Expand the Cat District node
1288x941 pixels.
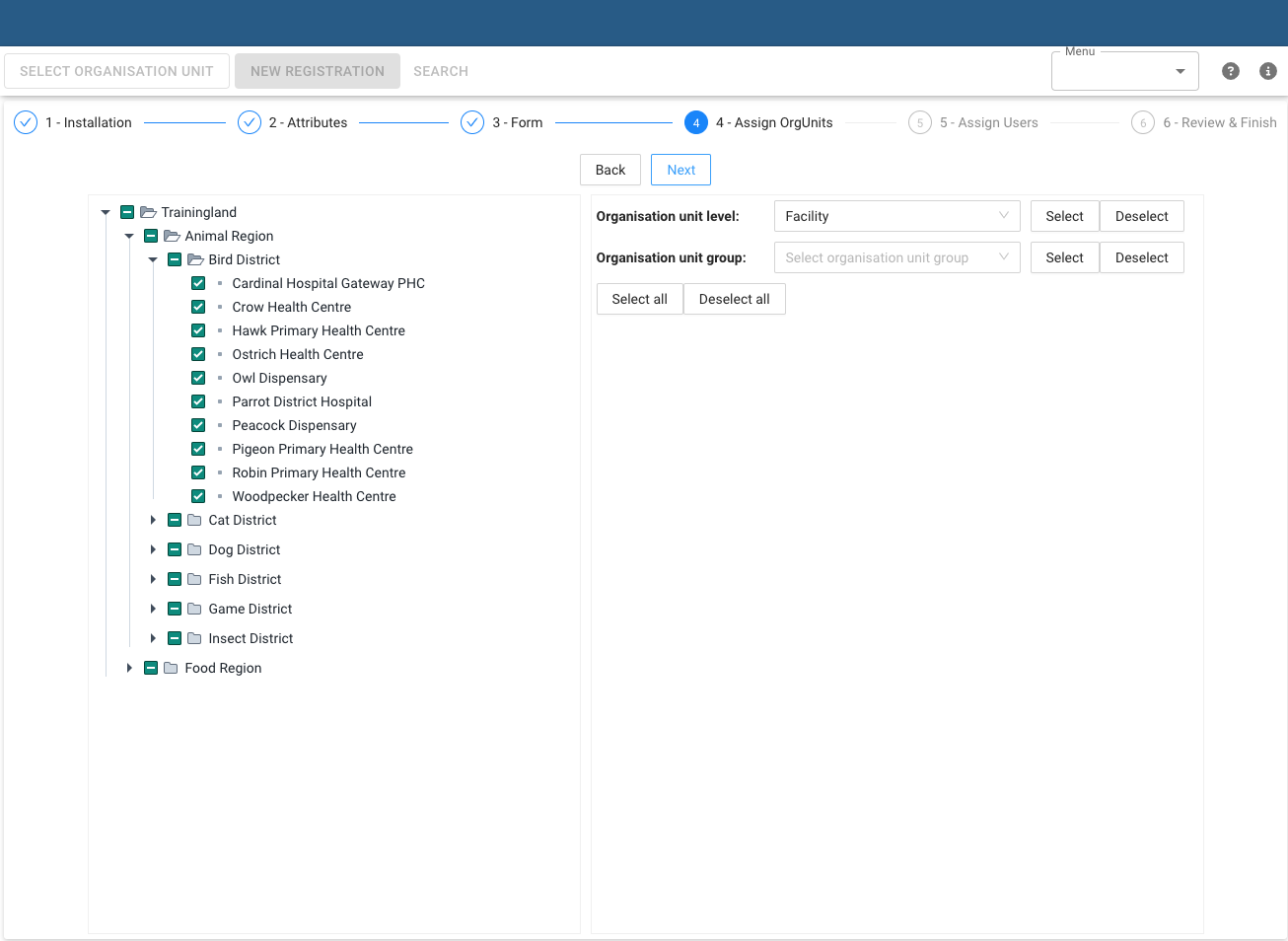[153, 520]
